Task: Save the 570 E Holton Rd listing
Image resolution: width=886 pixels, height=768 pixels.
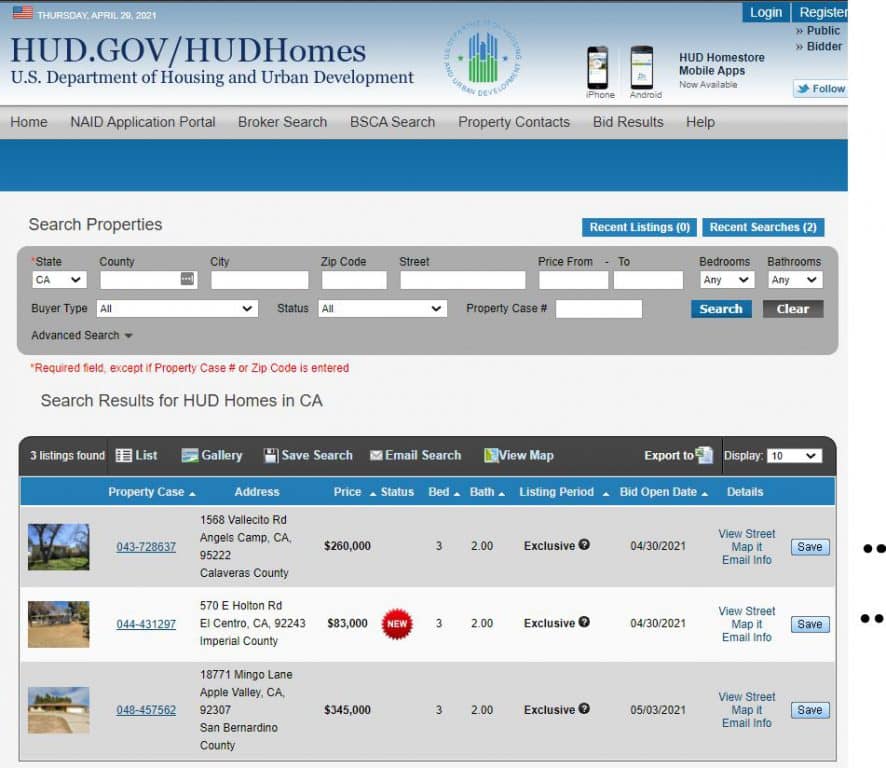Action: click(x=810, y=624)
